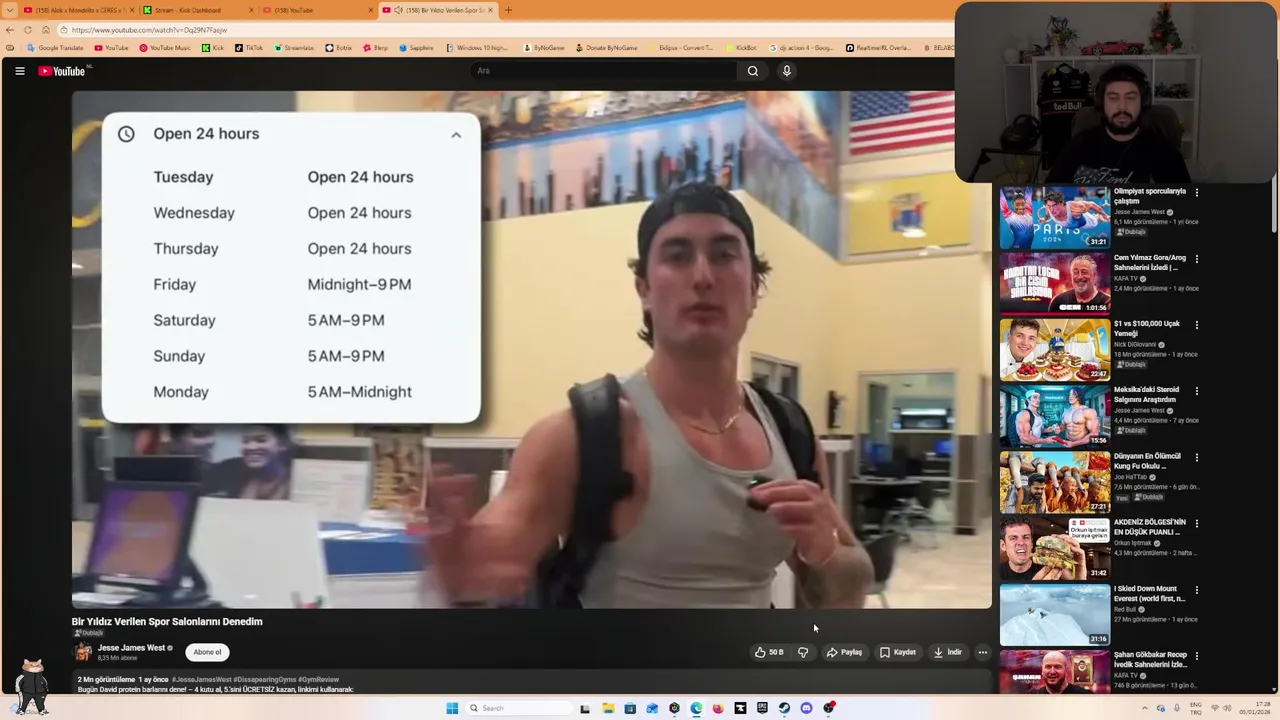This screenshot has width=1280, height=720.
Task: Open the YouTube hamburger guide menu
Action: 20,71
